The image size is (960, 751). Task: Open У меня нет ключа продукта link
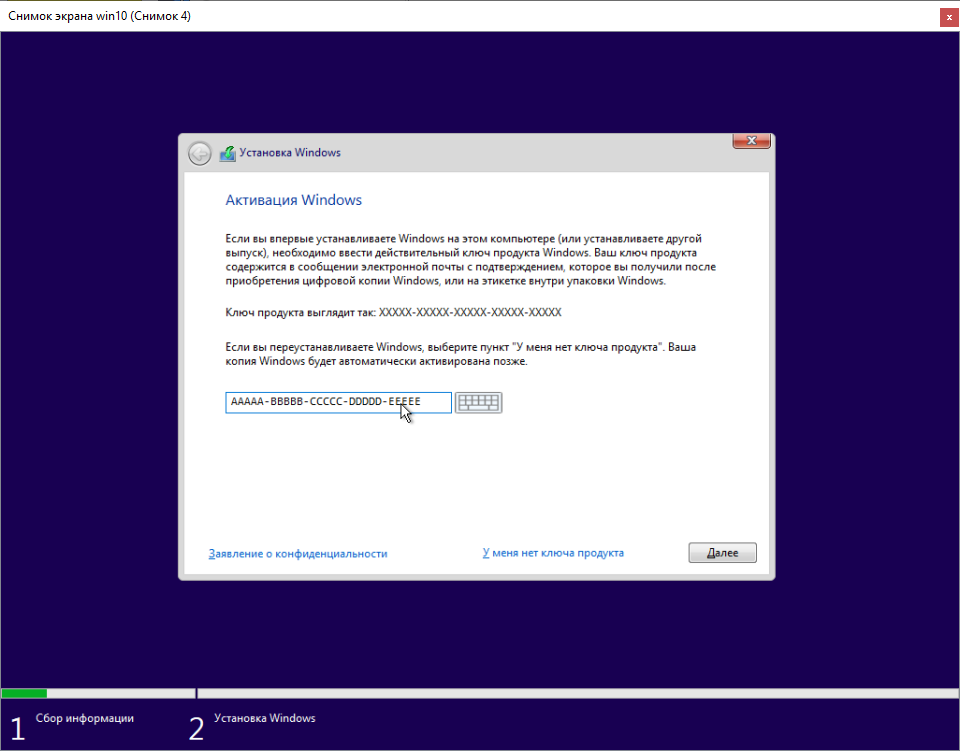click(x=553, y=553)
